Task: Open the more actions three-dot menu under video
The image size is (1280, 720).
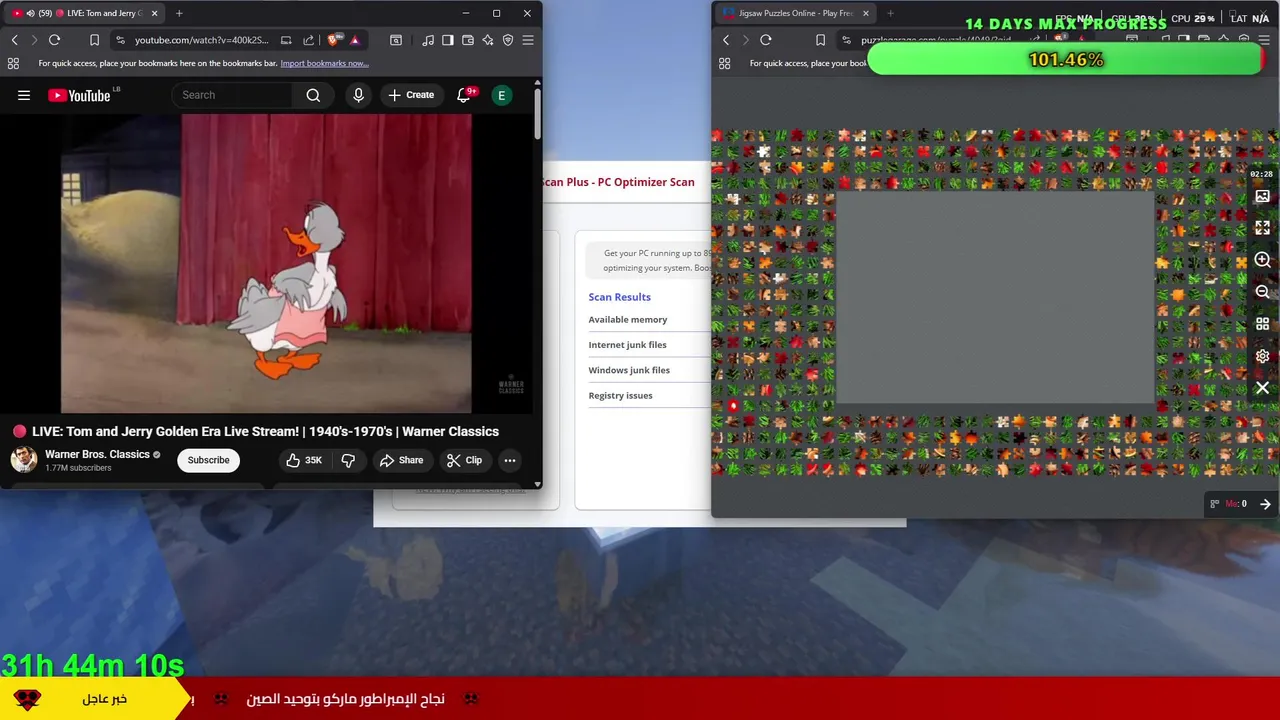Action: click(510, 460)
